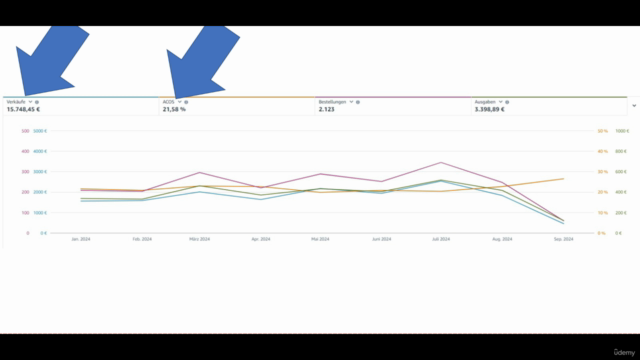The height and width of the screenshot is (360, 640).
Task: Click the Aug. 2024 axis label
Action: coord(502,239)
